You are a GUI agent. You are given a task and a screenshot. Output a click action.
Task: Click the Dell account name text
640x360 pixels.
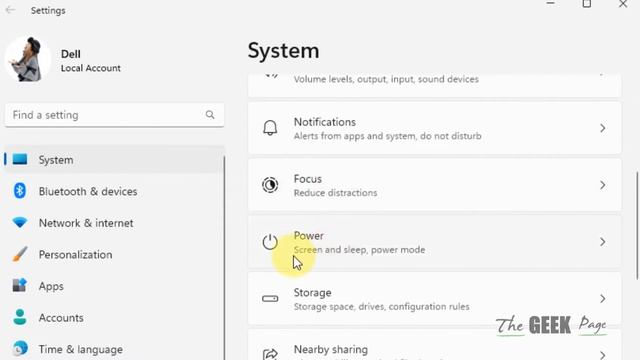71,54
